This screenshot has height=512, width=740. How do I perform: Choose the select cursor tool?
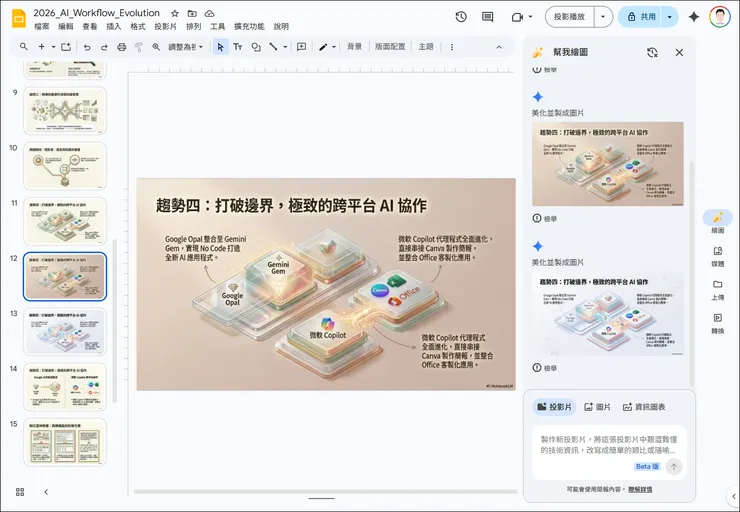pyautogui.click(x=220, y=47)
